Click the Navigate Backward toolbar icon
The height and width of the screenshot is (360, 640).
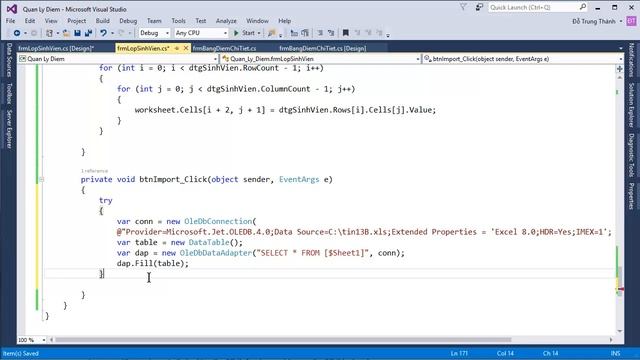[17, 33]
